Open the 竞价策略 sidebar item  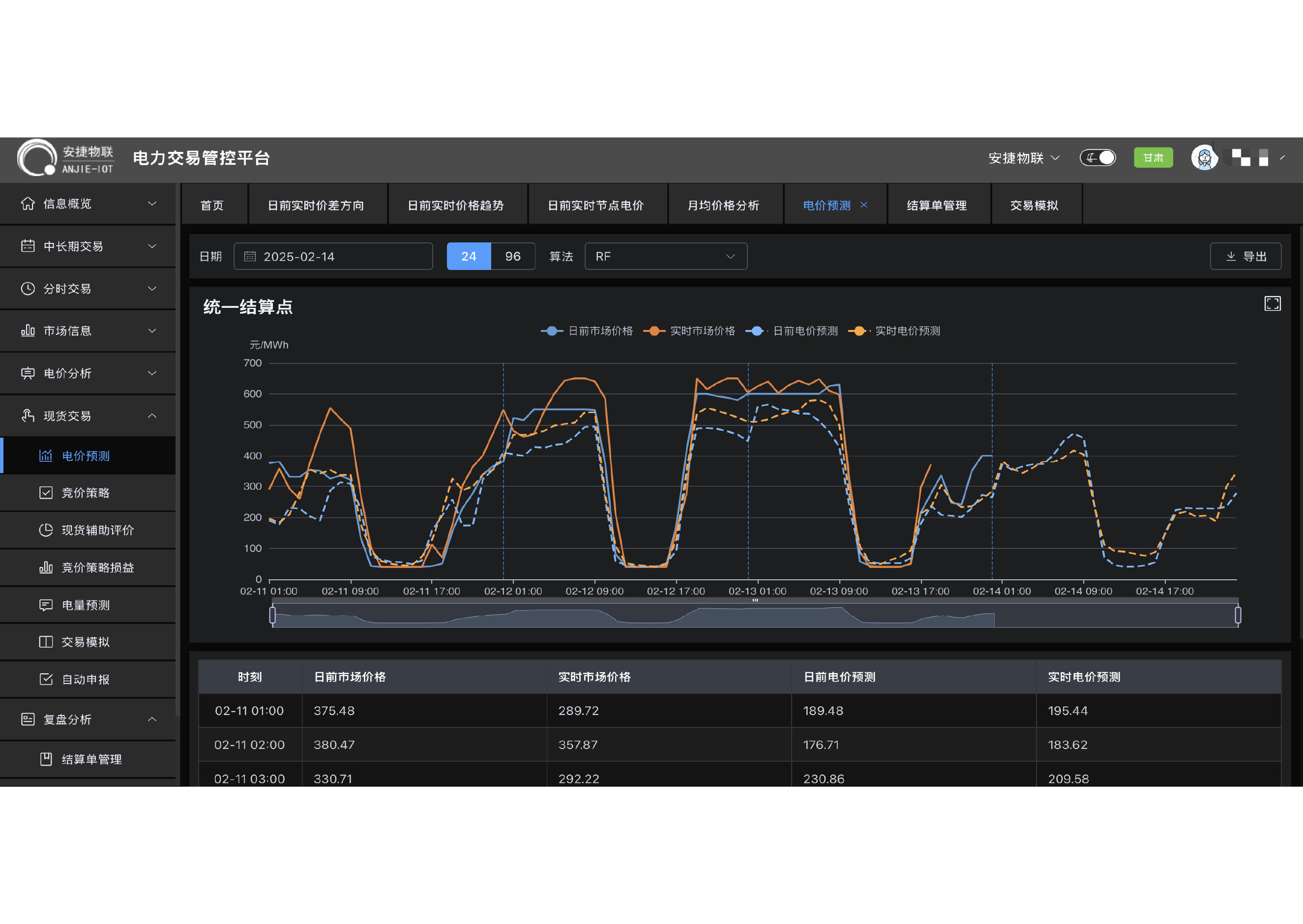(x=86, y=493)
